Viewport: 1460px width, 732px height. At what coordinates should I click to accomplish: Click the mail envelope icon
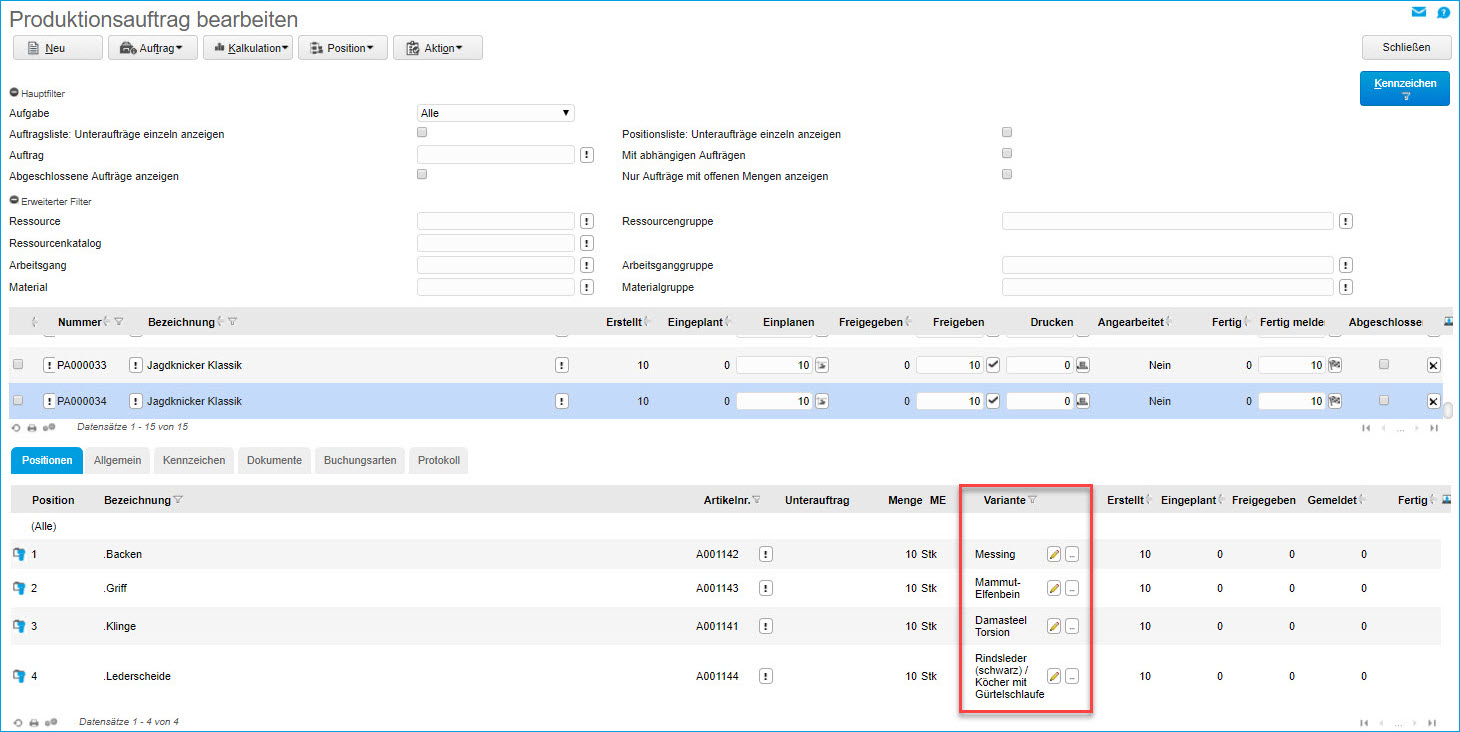click(1418, 12)
